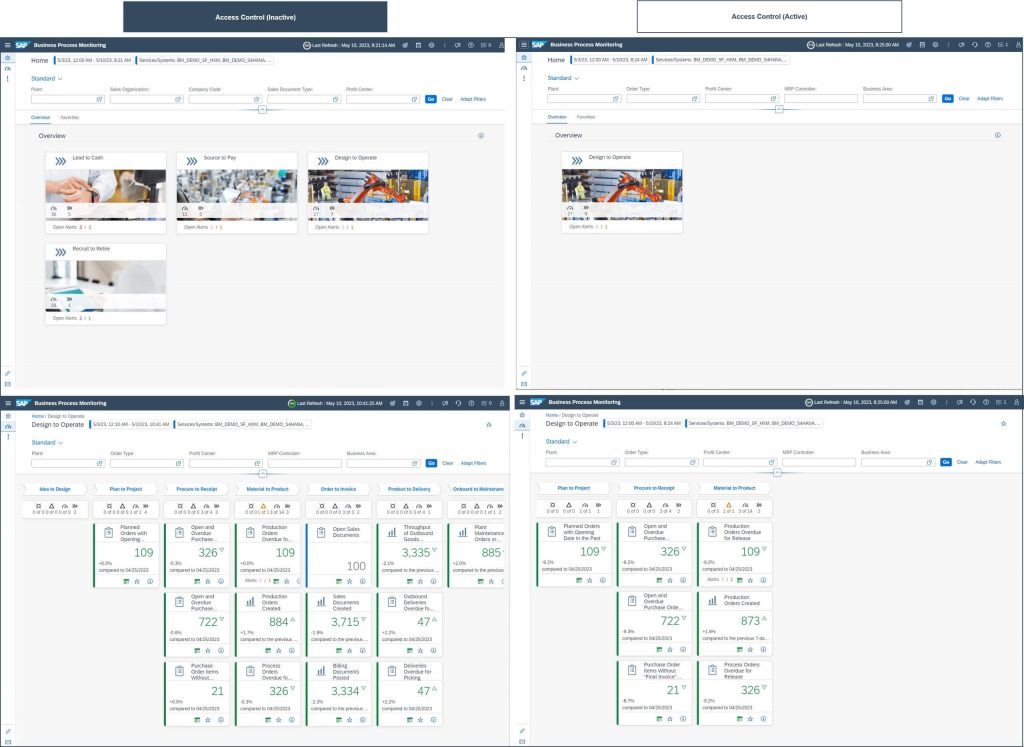Click the orange warning triangle under Material to Product in the inactive screen
Image resolution: width=1024 pixels, height=747 pixels.
(x=263, y=506)
